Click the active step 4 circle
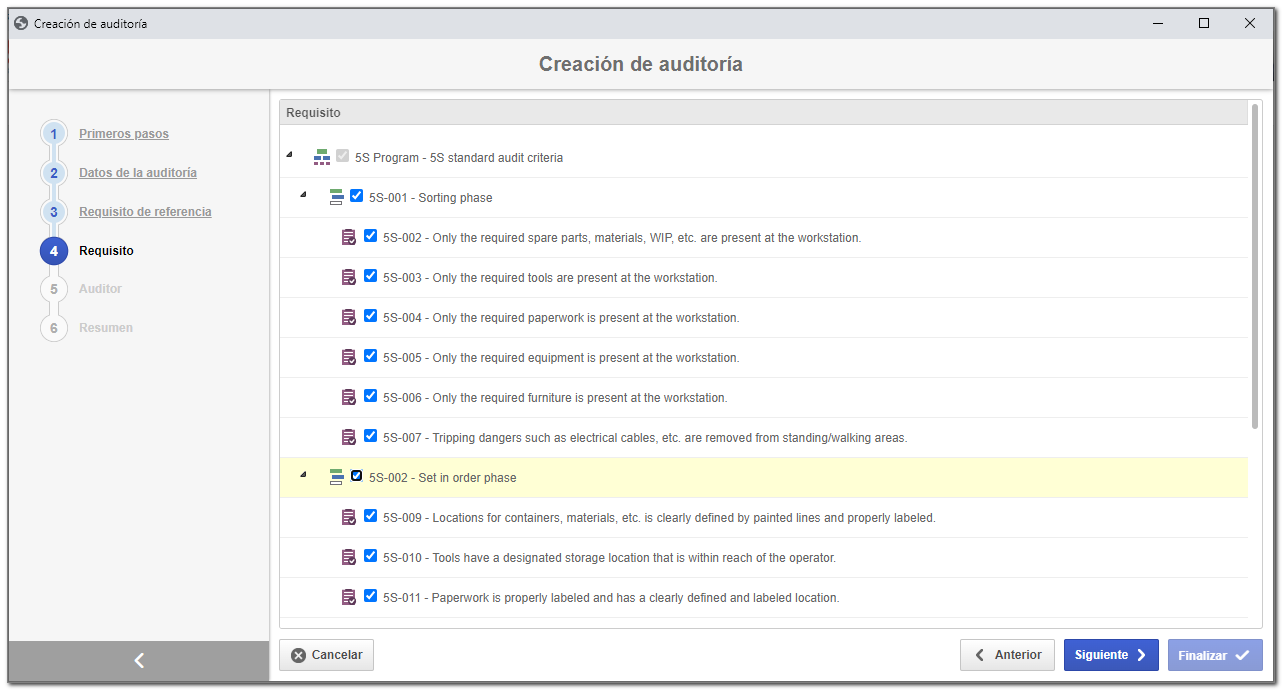1282x690 pixels. point(54,251)
